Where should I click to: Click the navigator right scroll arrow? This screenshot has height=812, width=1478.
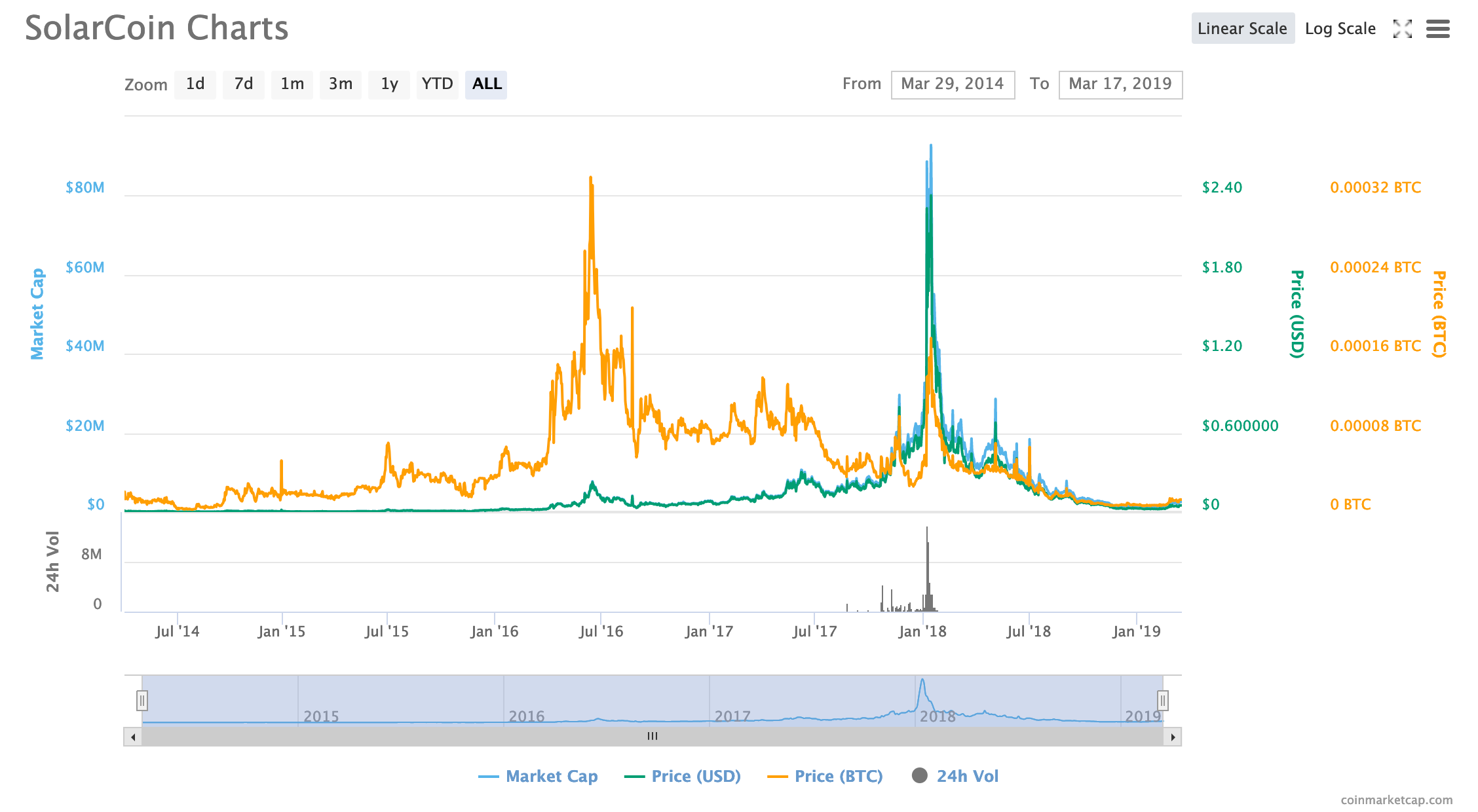click(1173, 737)
